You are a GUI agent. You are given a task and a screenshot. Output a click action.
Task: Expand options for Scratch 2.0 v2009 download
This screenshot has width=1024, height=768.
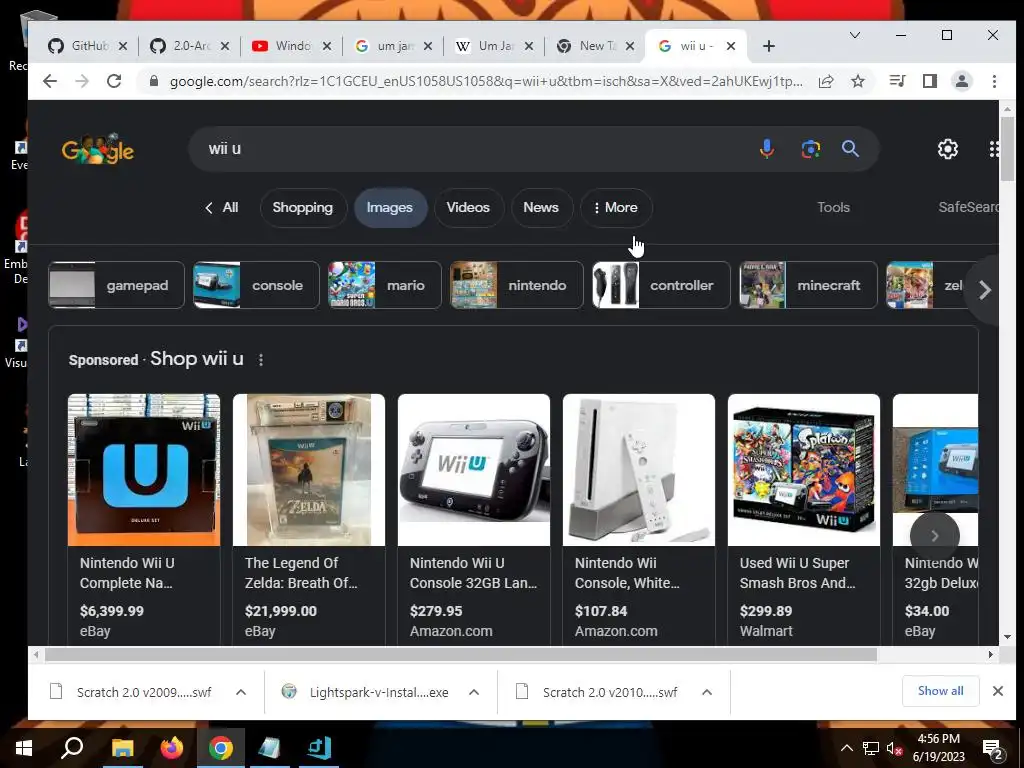241,692
